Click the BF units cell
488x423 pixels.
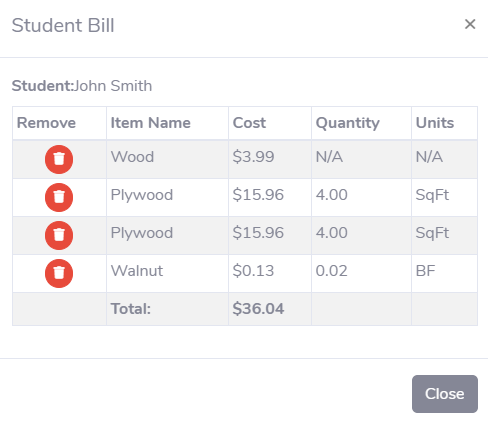[x=445, y=273]
